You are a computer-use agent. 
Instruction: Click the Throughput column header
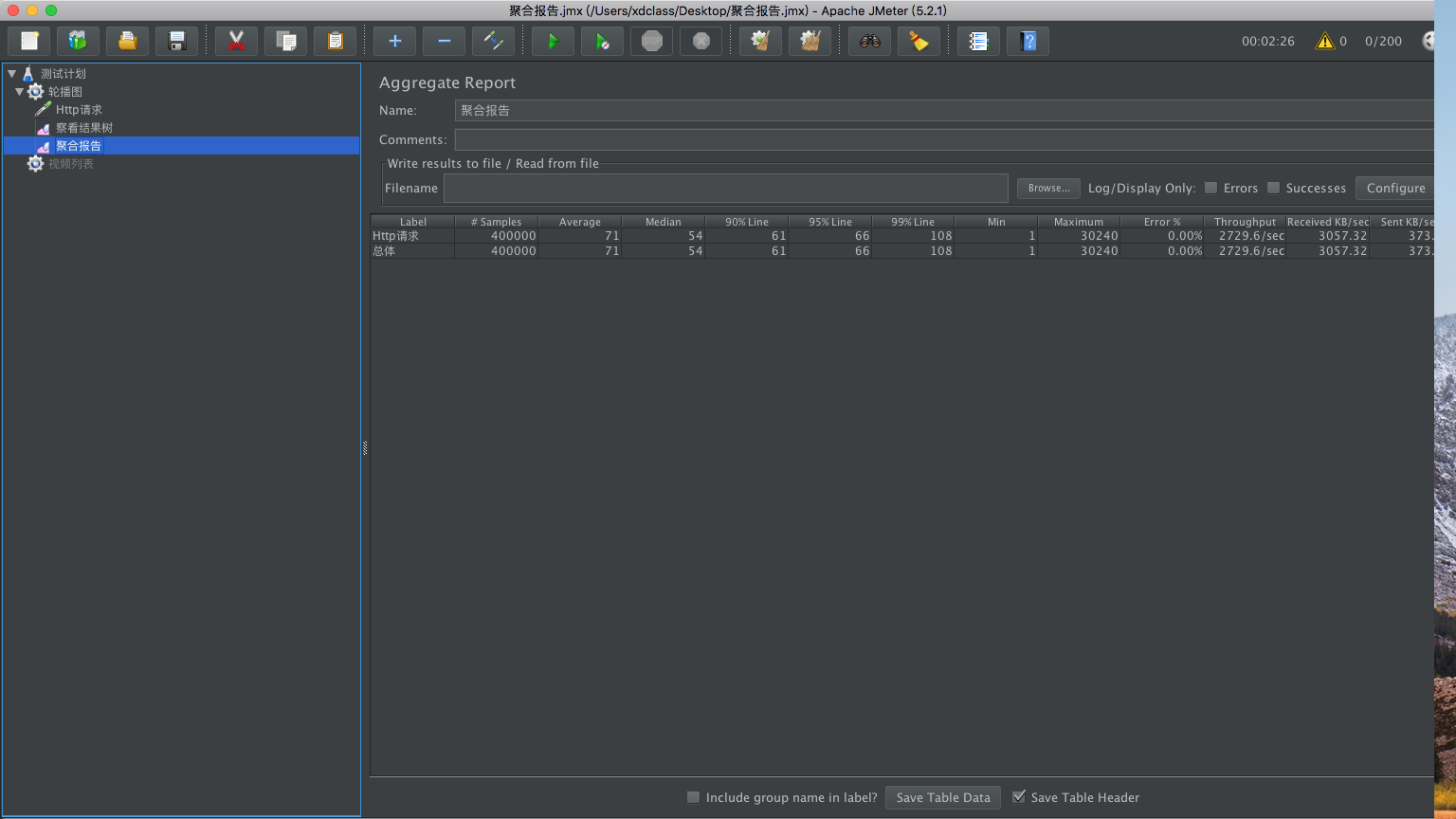pos(1245,222)
